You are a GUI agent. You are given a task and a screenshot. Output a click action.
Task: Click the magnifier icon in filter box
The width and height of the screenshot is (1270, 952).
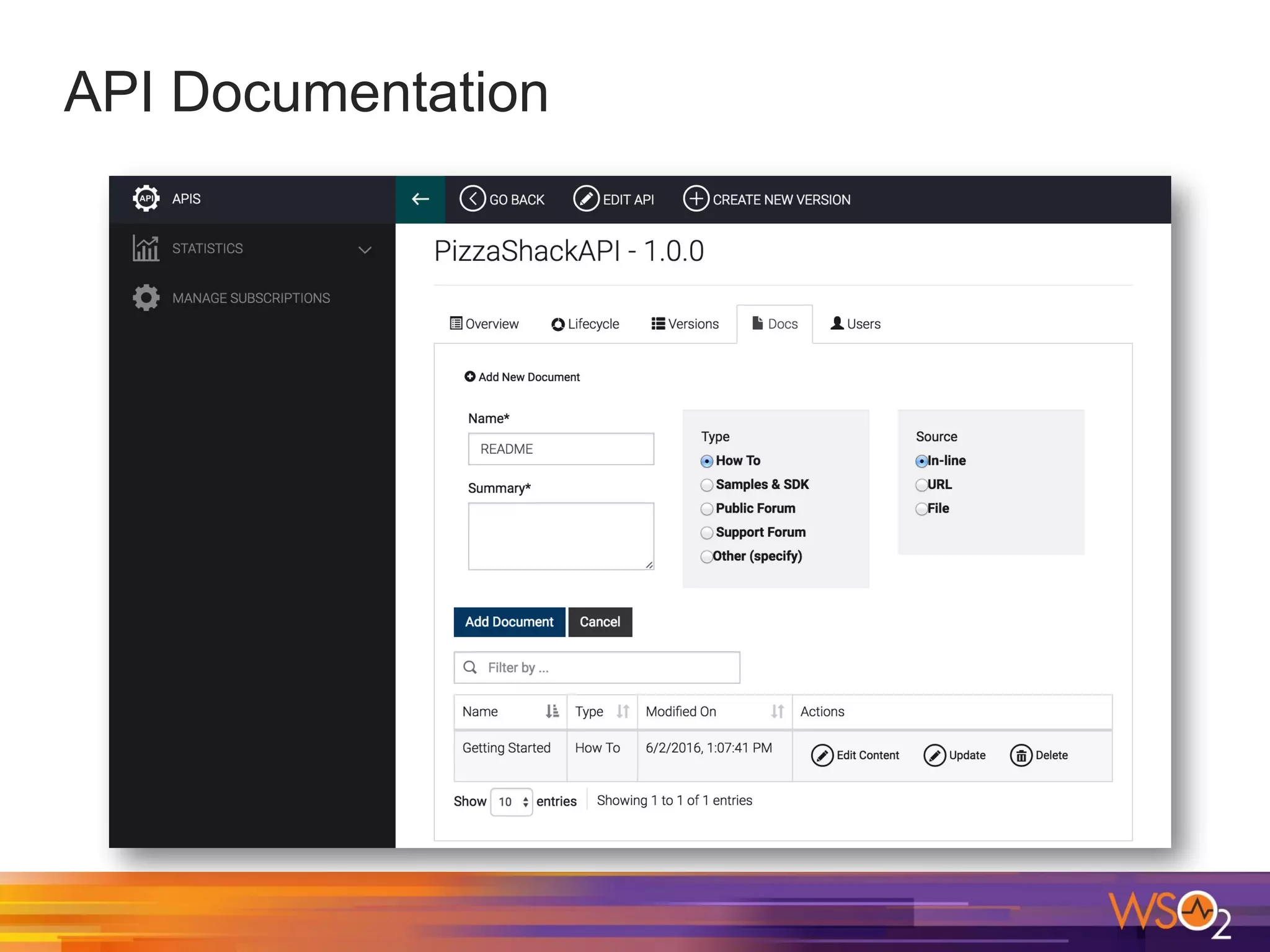click(471, 667)
